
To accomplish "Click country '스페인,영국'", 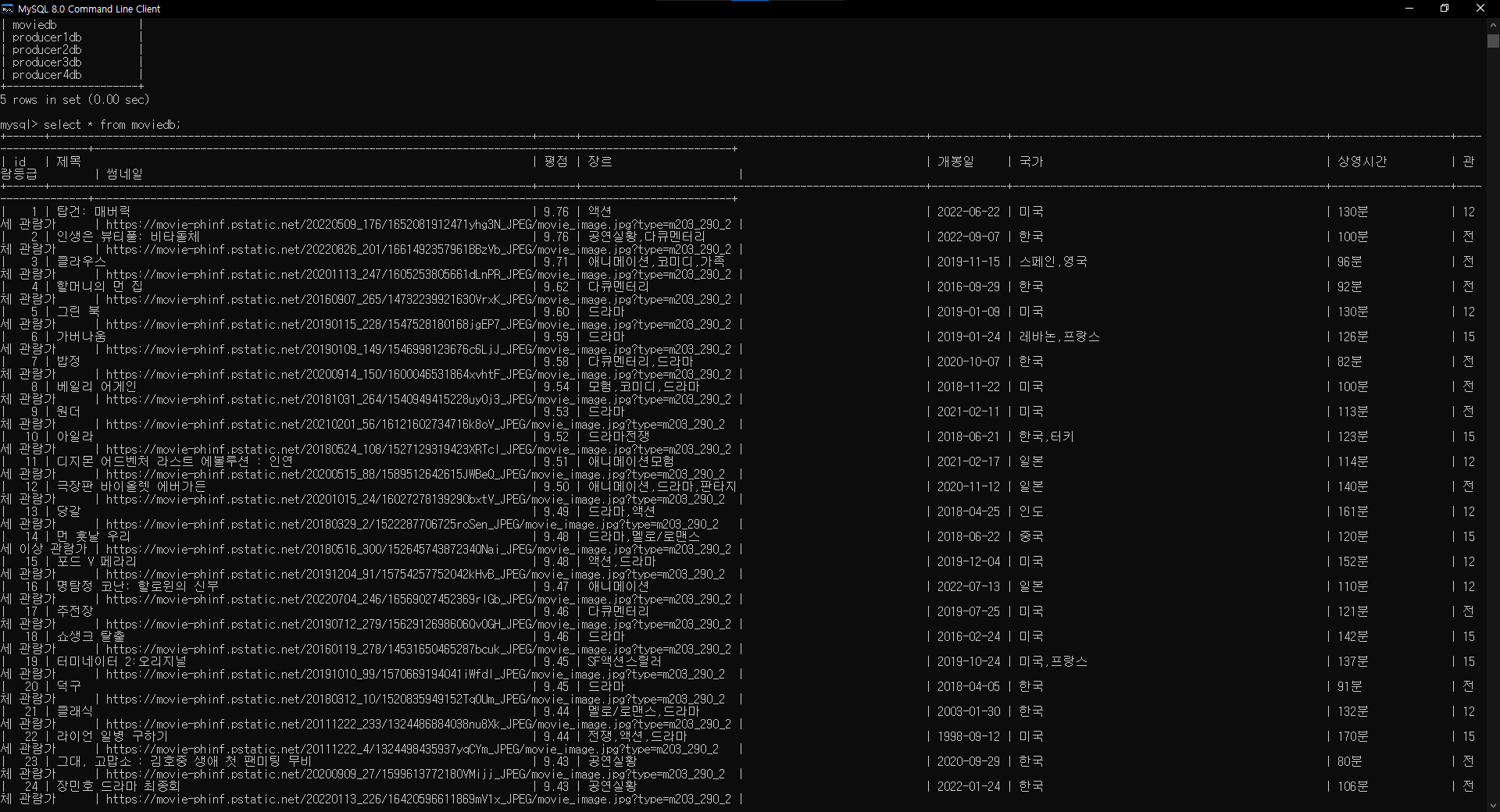I will 1053,262.
